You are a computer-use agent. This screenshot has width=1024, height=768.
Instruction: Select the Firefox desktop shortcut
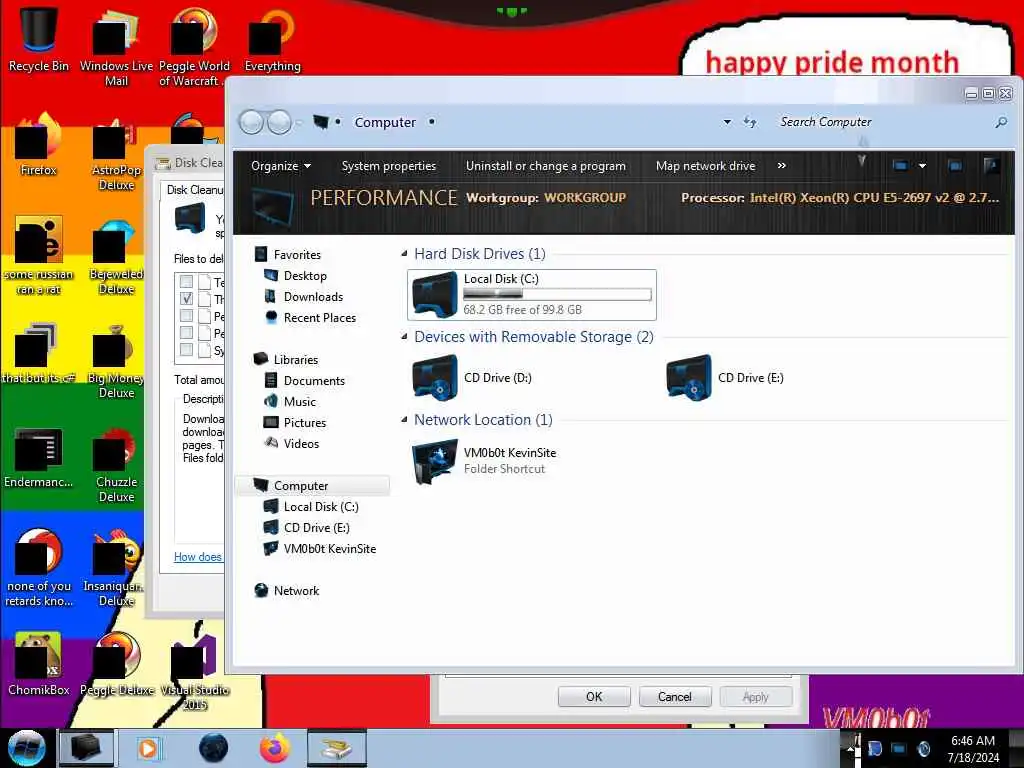click(x=39, y=145)
